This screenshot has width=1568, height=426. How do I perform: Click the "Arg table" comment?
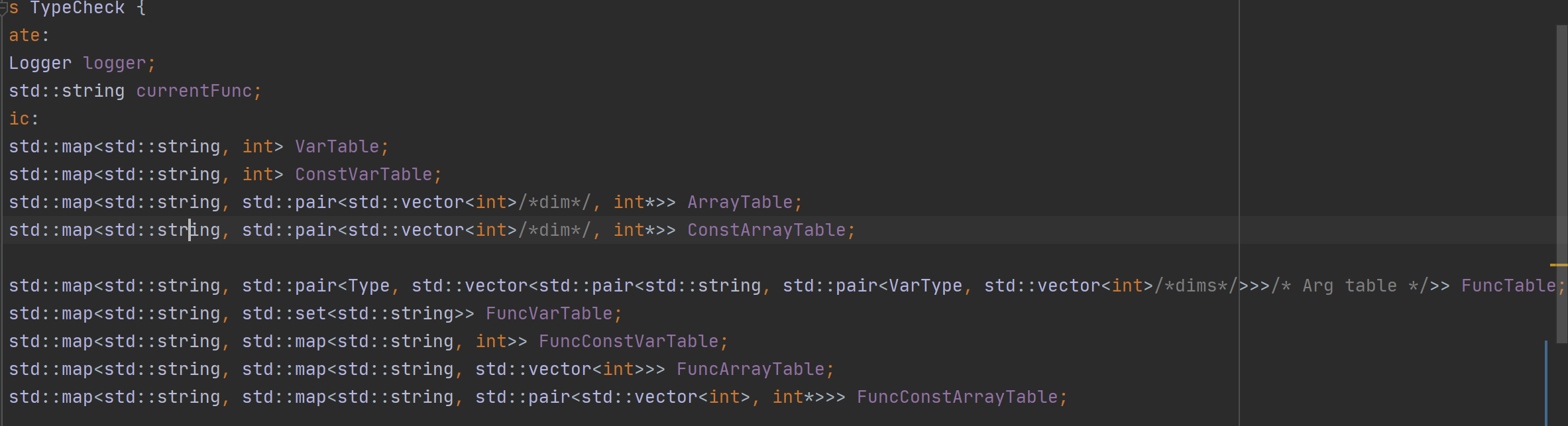(x=1349, y=286)
